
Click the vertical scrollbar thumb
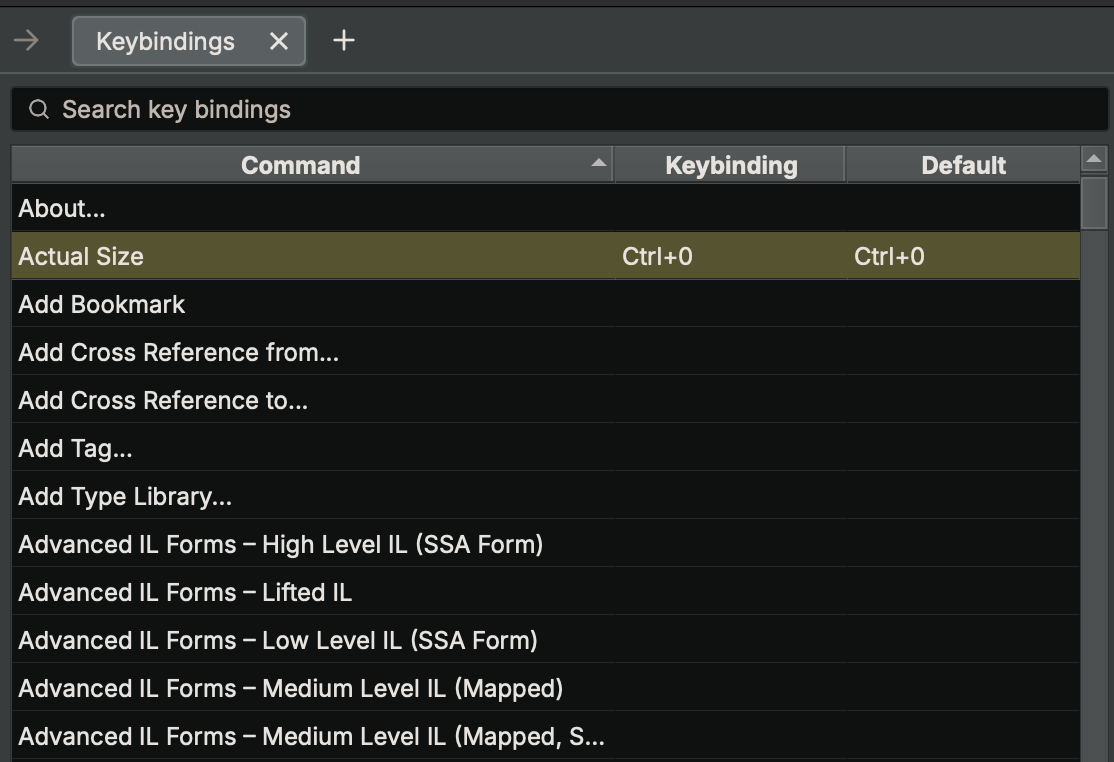point(1094,202)
